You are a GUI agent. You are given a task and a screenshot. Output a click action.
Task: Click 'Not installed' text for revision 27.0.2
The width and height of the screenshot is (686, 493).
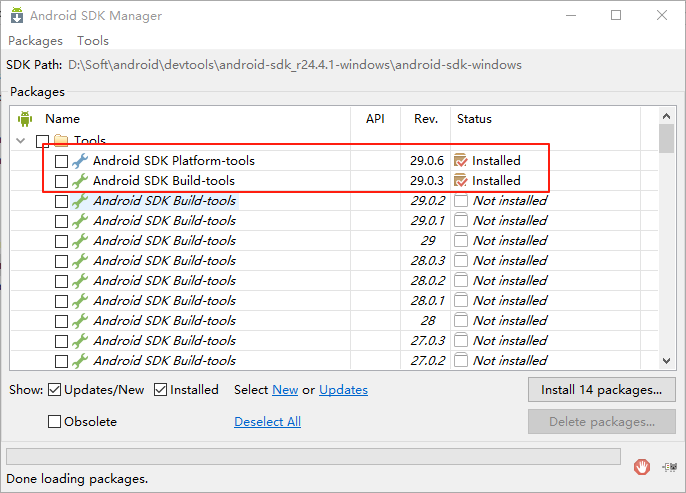[x=510, y=360]
